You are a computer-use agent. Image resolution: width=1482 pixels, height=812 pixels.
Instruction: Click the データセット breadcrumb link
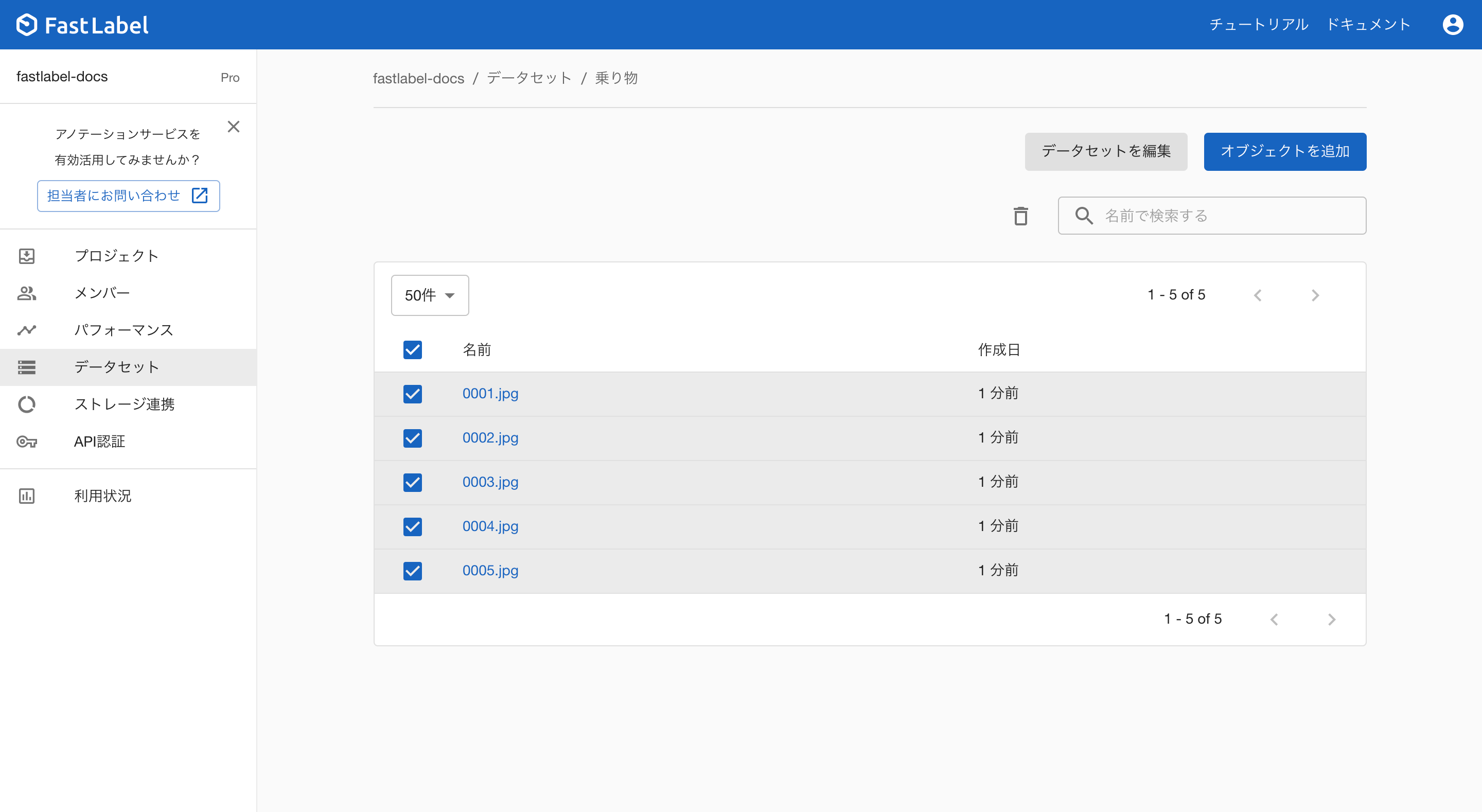tap(528, 78)
